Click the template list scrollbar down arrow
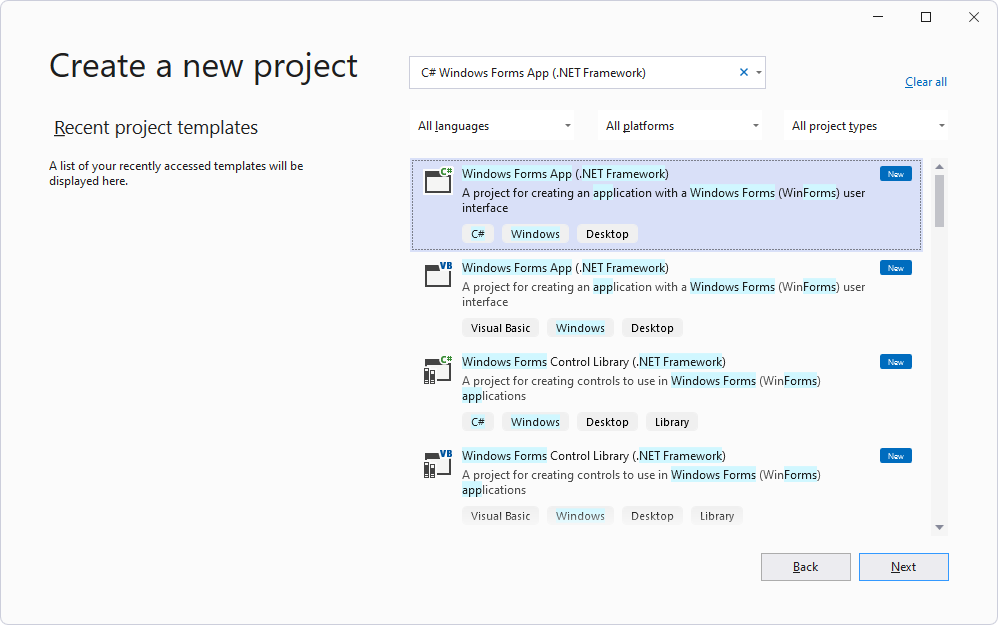The width and height of the screenshot is (998, 625). (939, 527)
